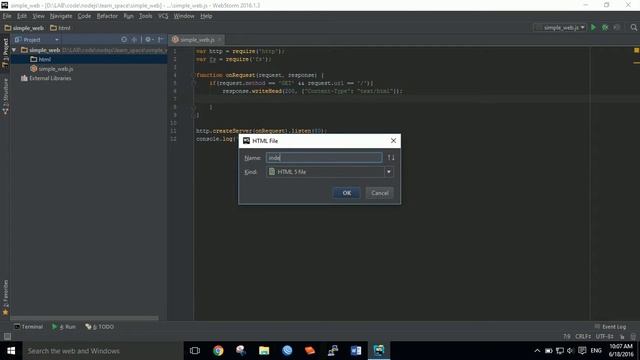Click Hide Project panel icon
The height and width of the screenshot is (360, 640).
160,40
